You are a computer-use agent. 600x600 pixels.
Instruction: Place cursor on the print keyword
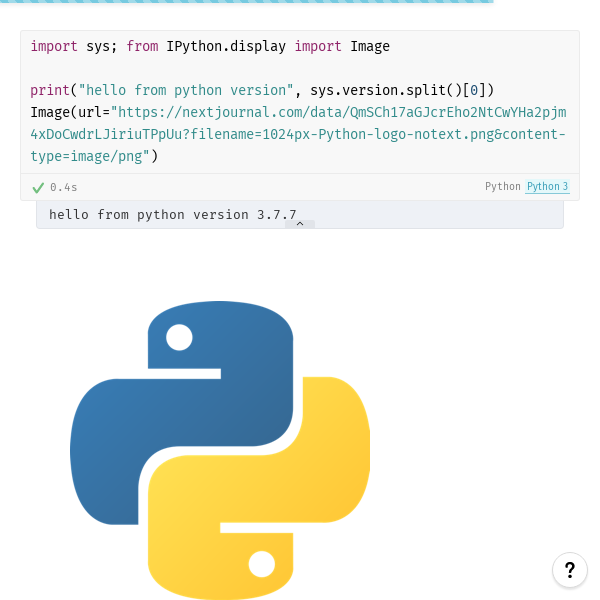tap(50, 90)
